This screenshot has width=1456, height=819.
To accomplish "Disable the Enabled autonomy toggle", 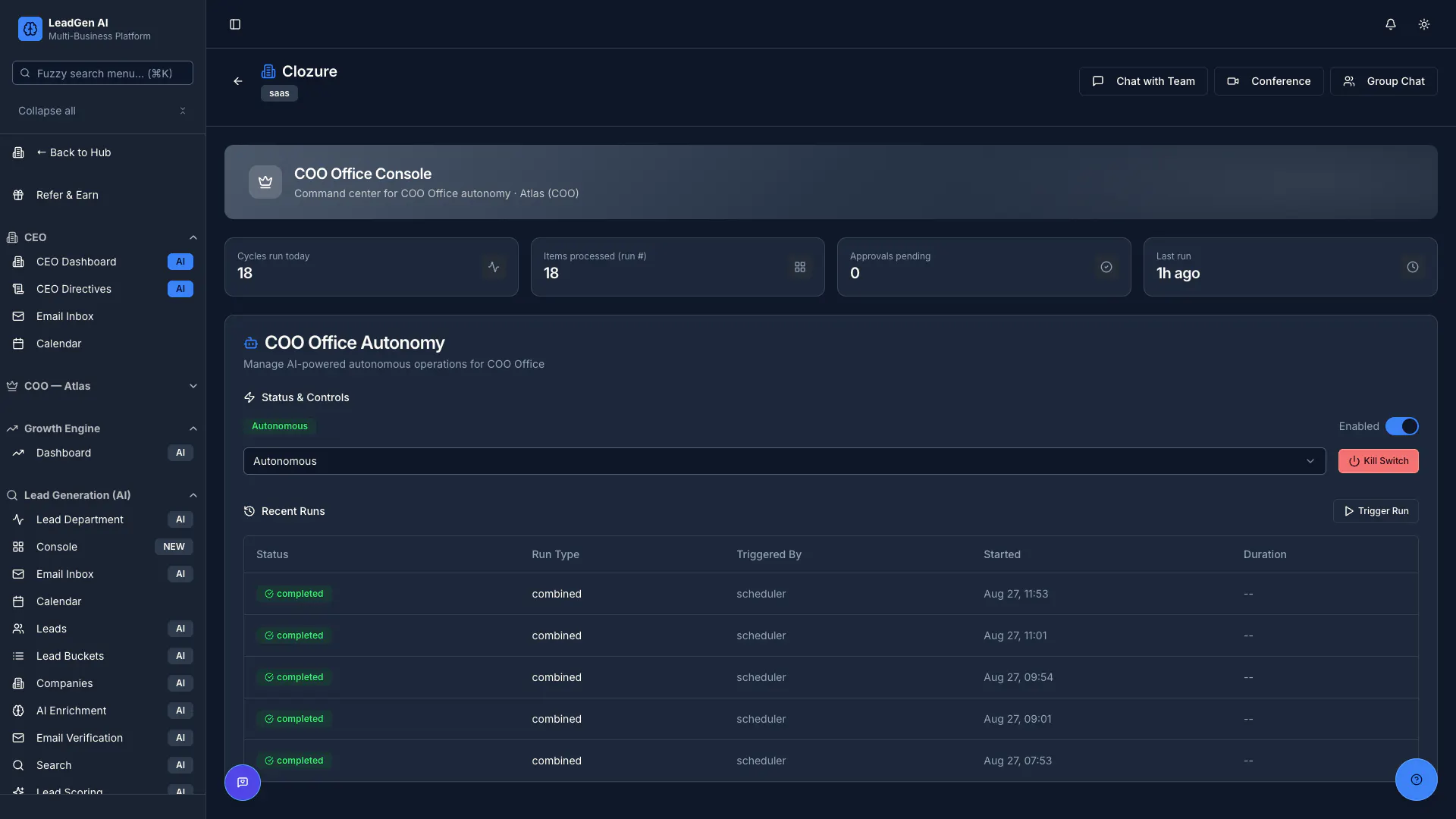I will pyautogui.click(x=1402, y=426).
